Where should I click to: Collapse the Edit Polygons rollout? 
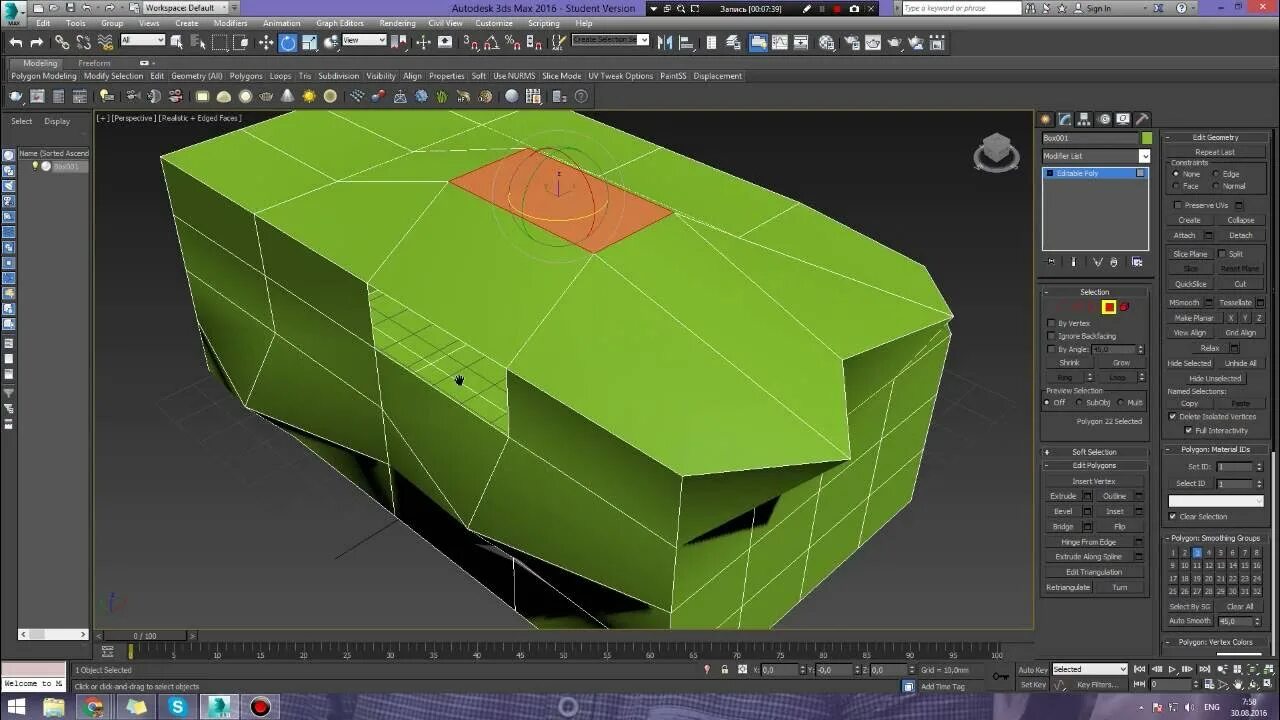(1095, 465)
